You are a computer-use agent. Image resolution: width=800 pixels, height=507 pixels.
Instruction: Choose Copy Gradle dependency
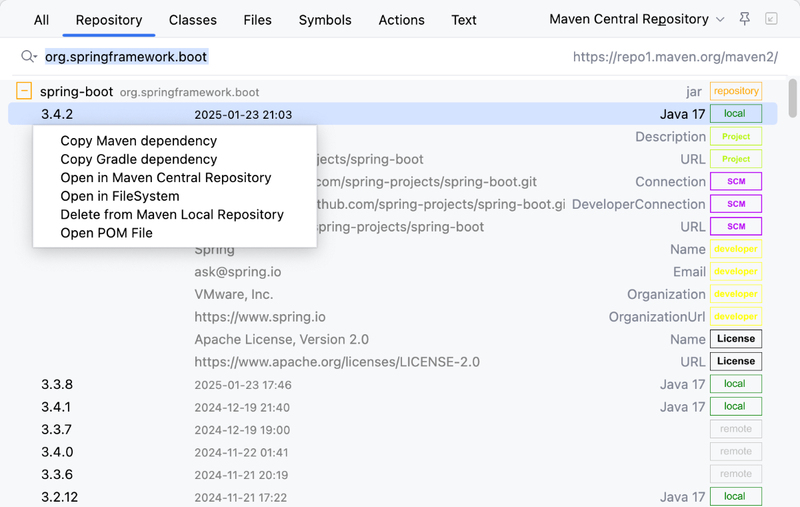pyautogui.click(x=139, y=159)
